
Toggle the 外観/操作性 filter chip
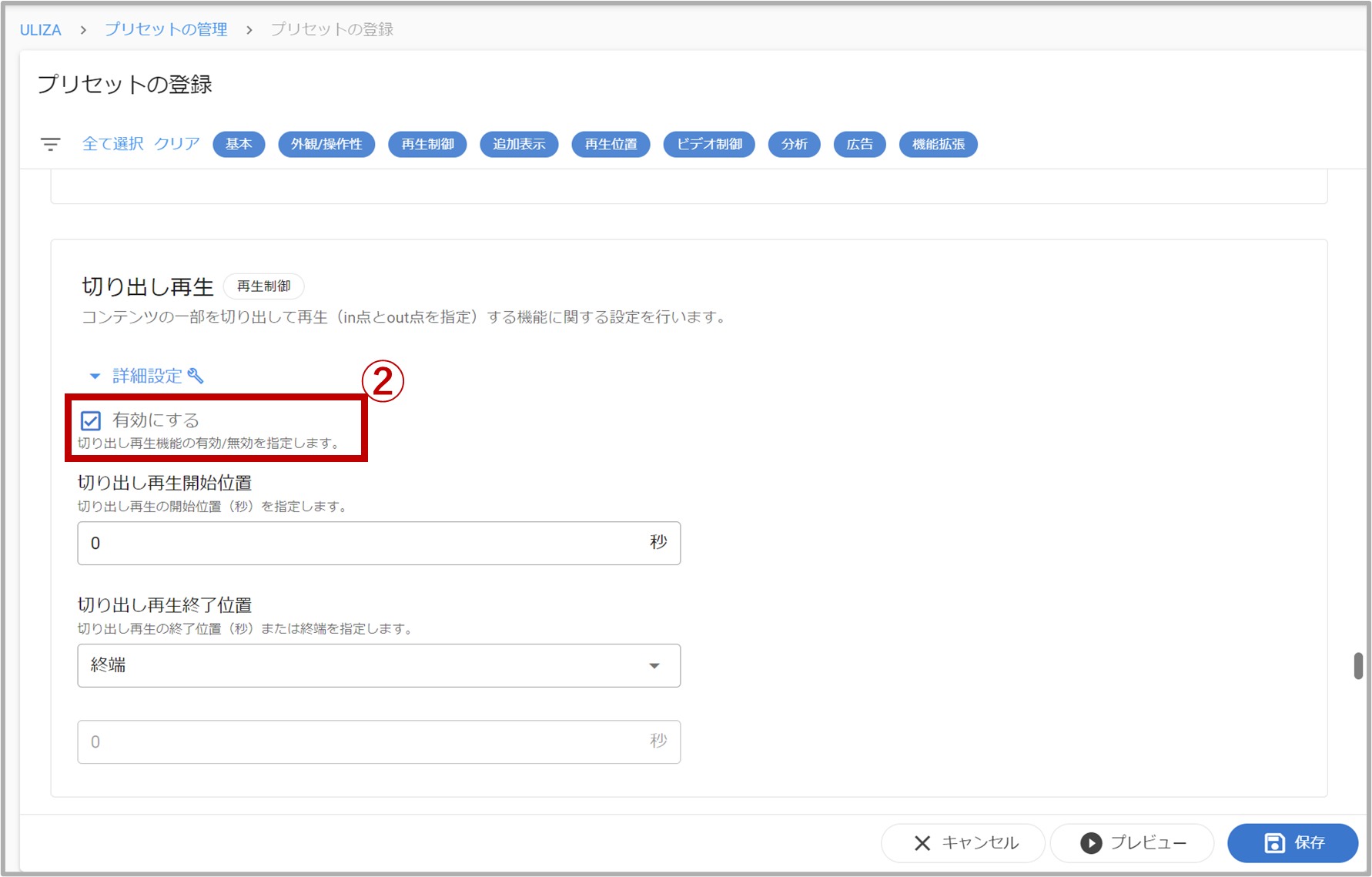[x=326, y=144]
